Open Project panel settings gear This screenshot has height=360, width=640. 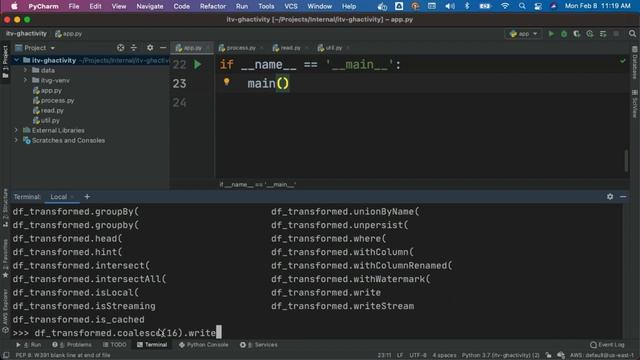(150, 48)
